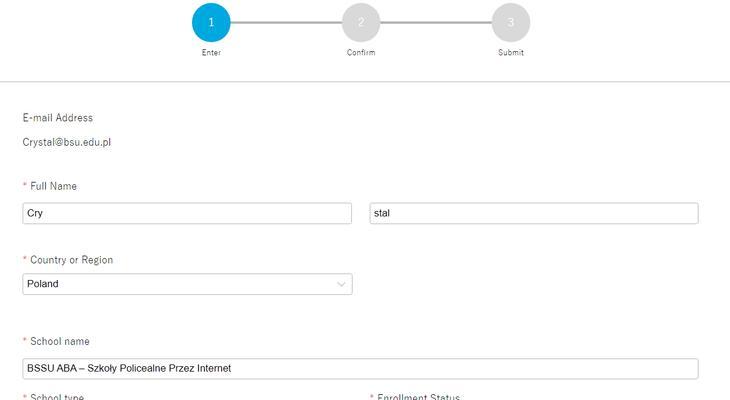Click the Full Name label

pos(53,186)
